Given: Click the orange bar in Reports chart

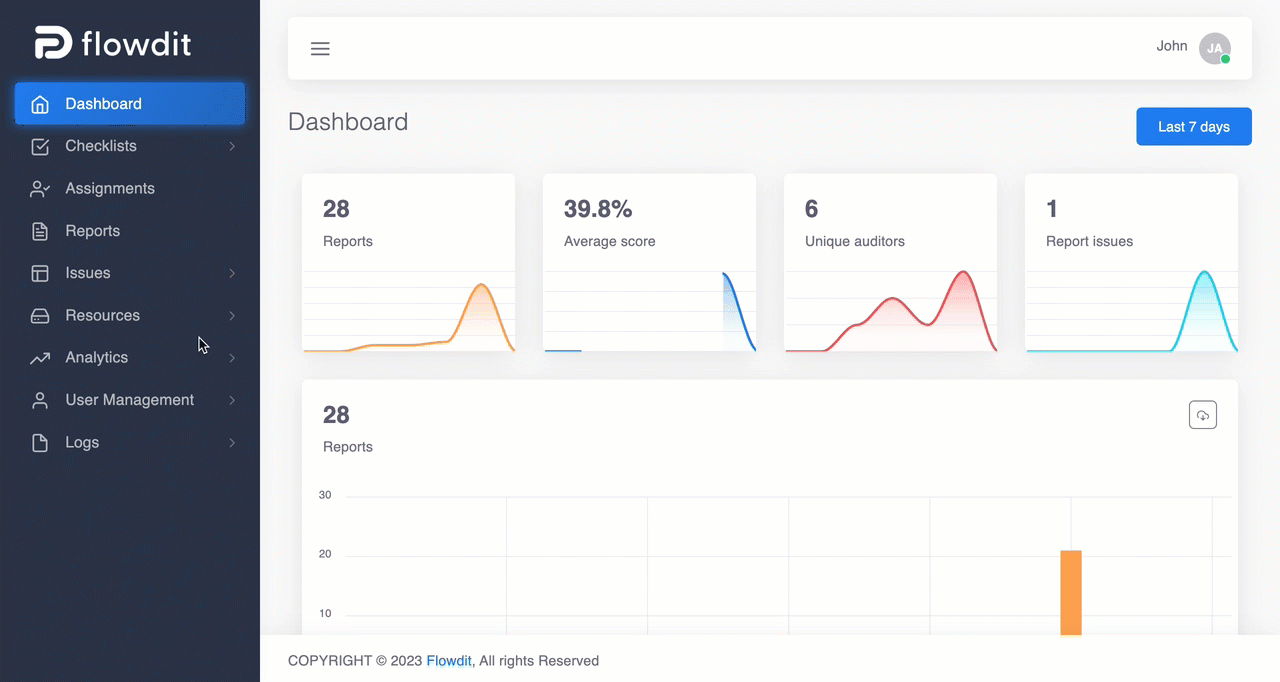Looking at the screenshot, I should click(1071, 592).
